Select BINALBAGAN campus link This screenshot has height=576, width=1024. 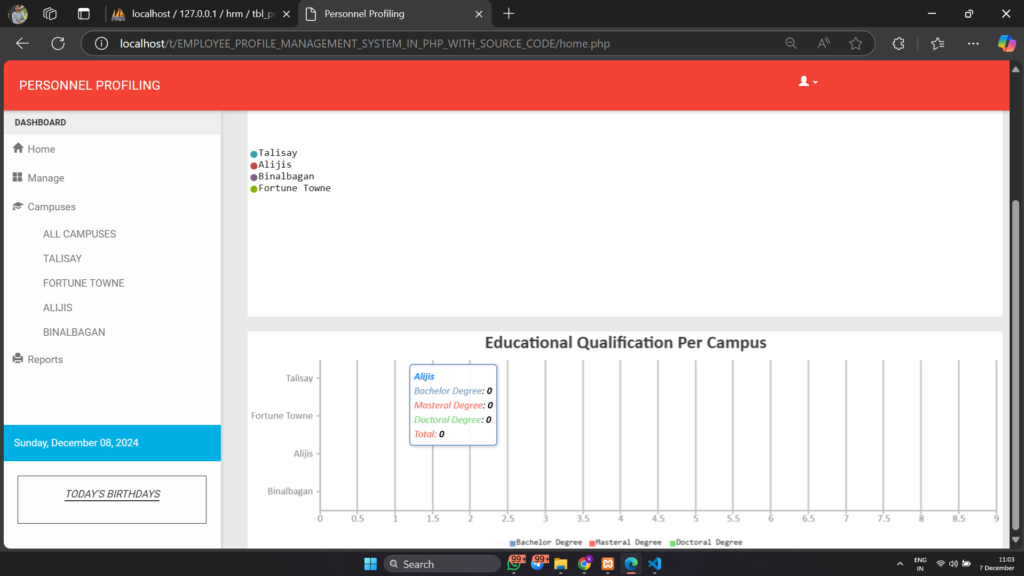pos(74,332)
